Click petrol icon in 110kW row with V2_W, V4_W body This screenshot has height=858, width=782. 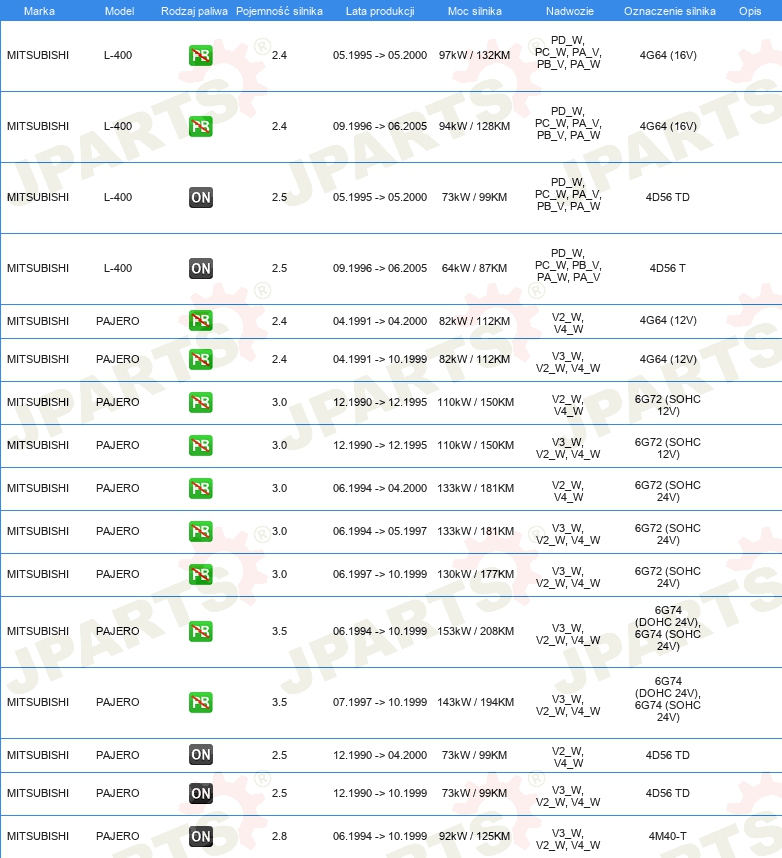pyautogui.click(x=200, y=402)
